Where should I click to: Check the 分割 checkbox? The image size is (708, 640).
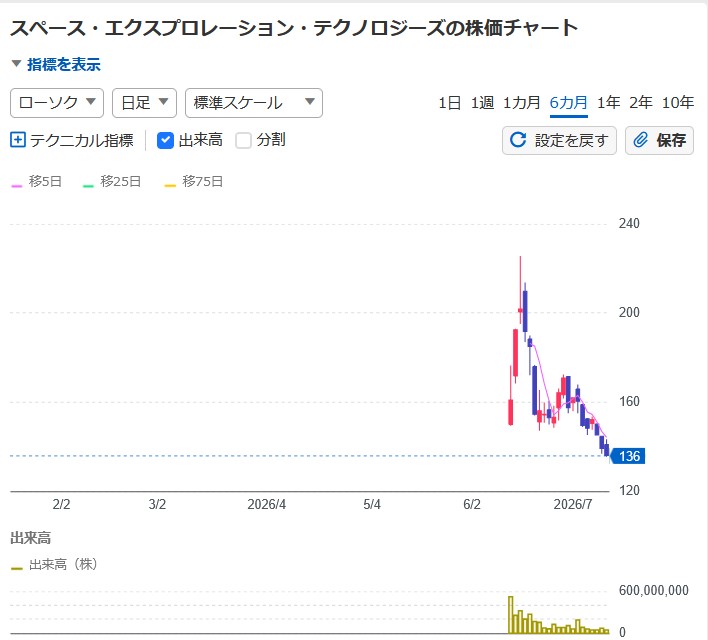243,140
